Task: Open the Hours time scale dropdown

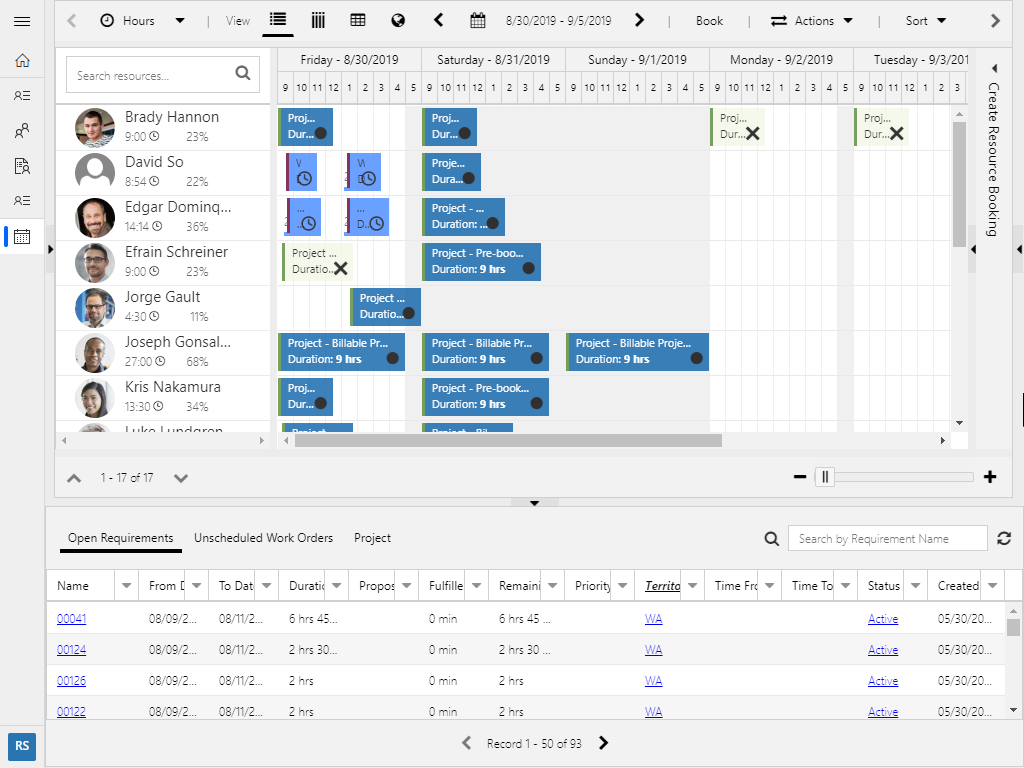Action: [142, 20]
